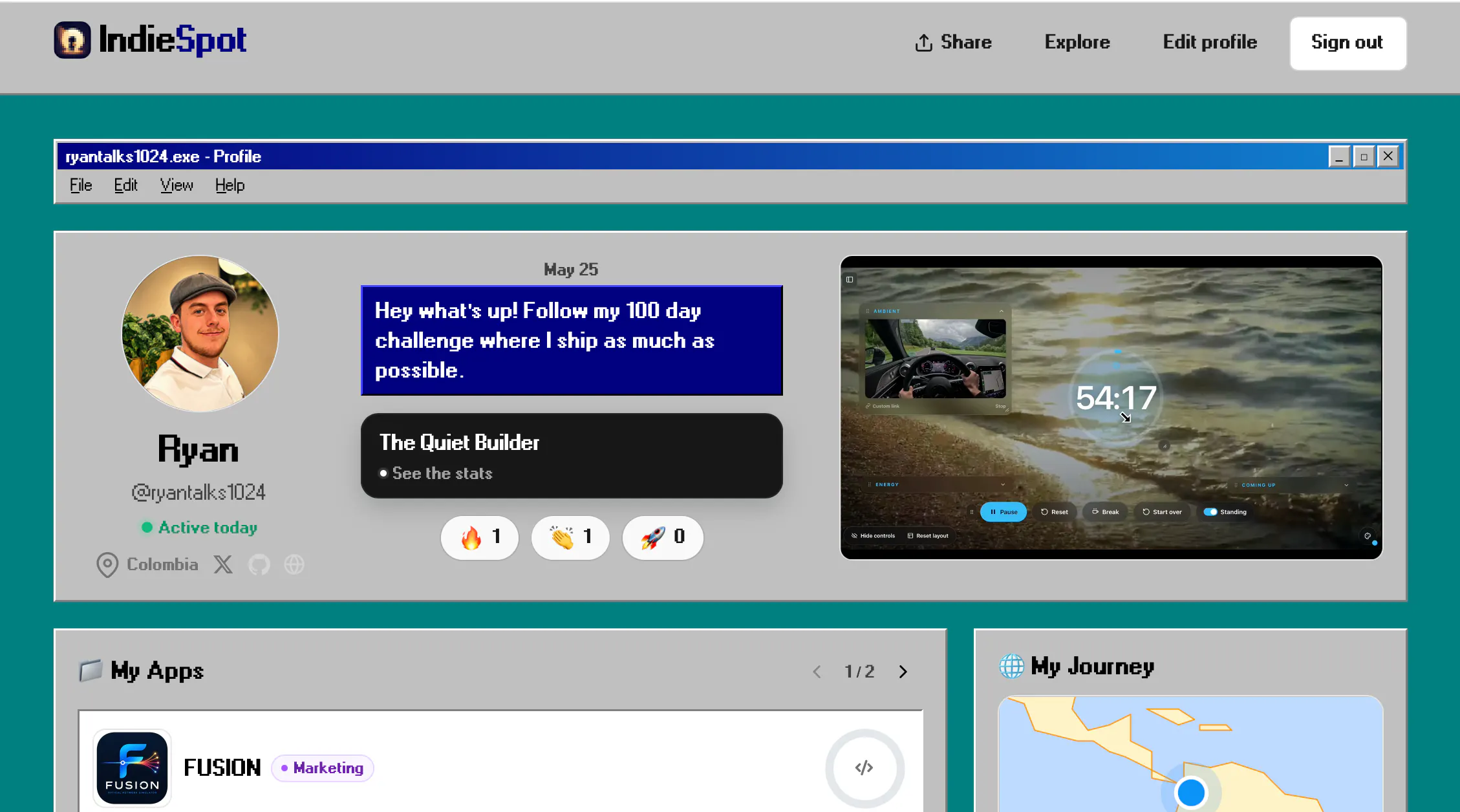Click the FUSION app name
Image resolution: width=1460 pixels, height=812 pixels.
tap(222, 768)
